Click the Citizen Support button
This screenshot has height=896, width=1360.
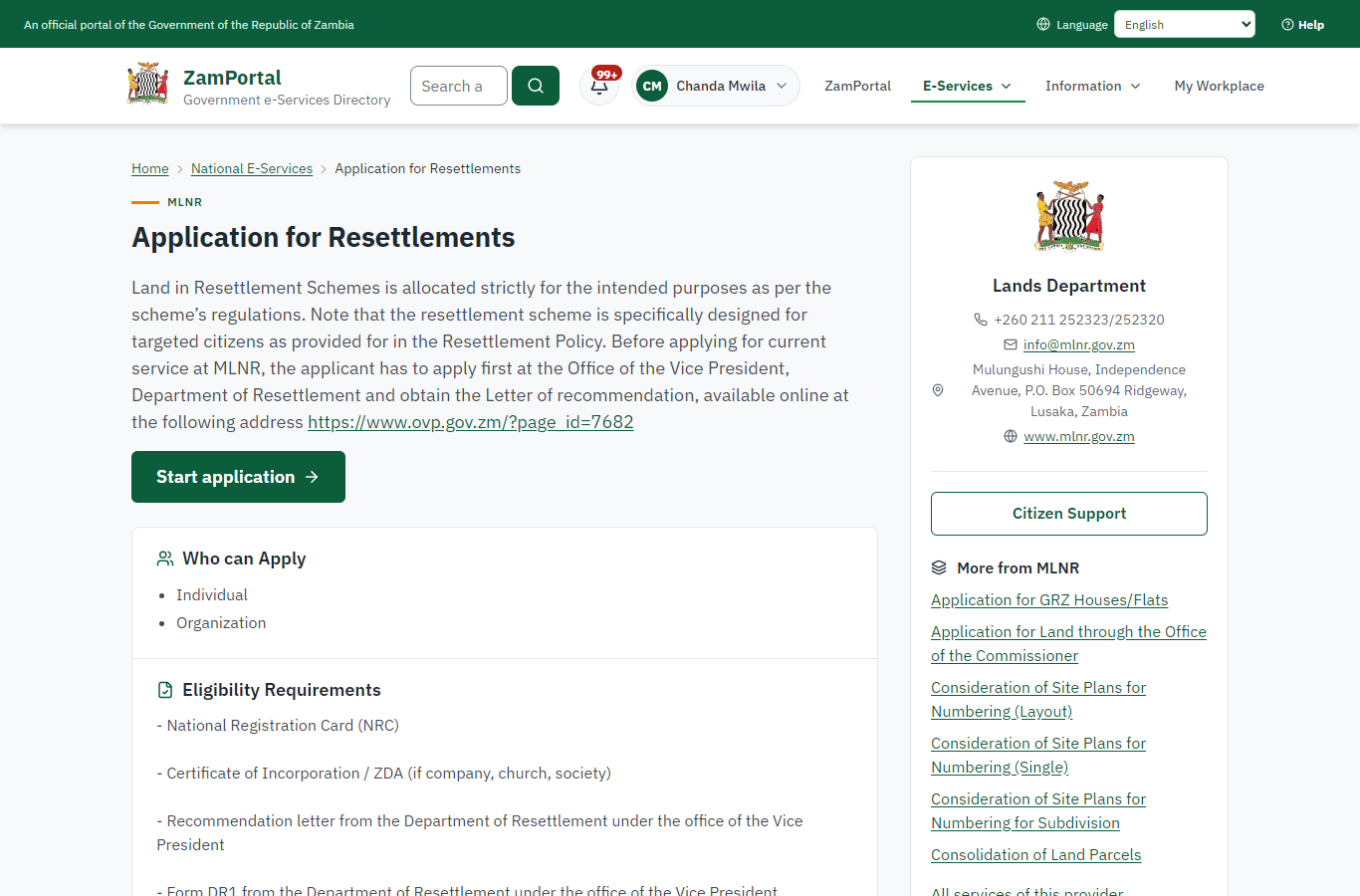[x=1069, y=514]
